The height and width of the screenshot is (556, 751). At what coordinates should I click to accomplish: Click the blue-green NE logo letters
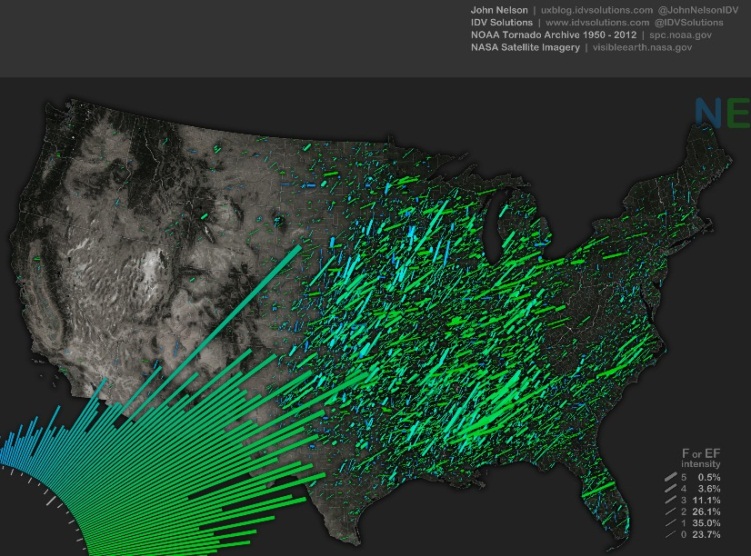[x=722, y=113]
